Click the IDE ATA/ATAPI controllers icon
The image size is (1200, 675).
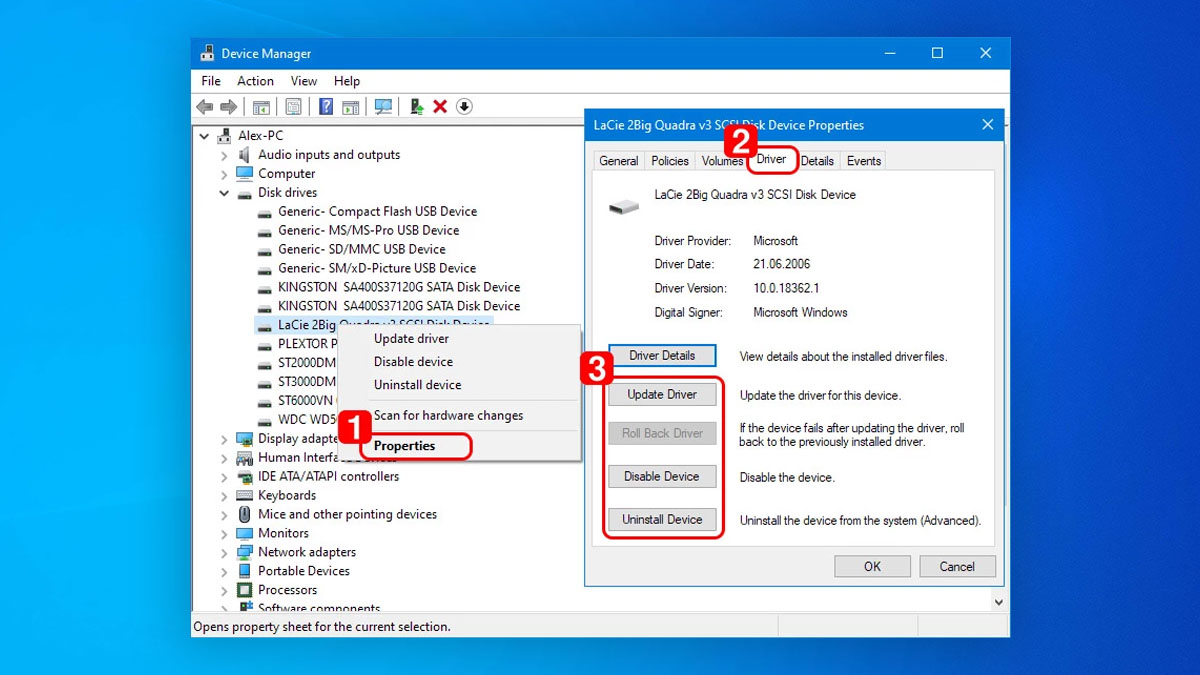point(244,477)
